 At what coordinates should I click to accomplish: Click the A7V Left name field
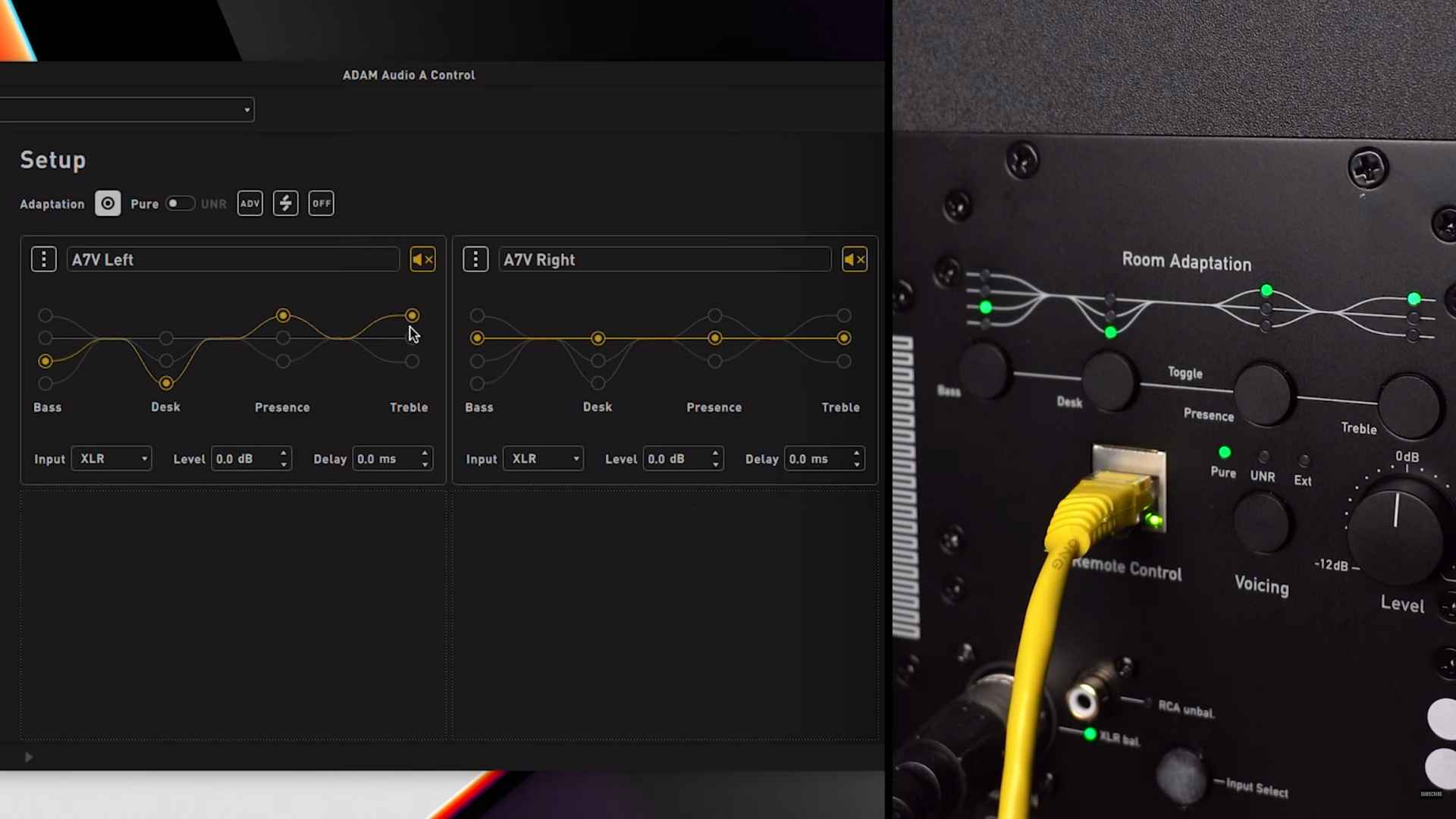coord(233,259)
